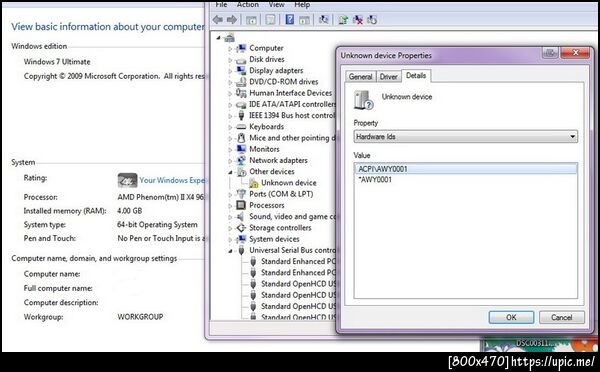Click the root computer node icon
The image size is (600, 372).
point(229,38)
